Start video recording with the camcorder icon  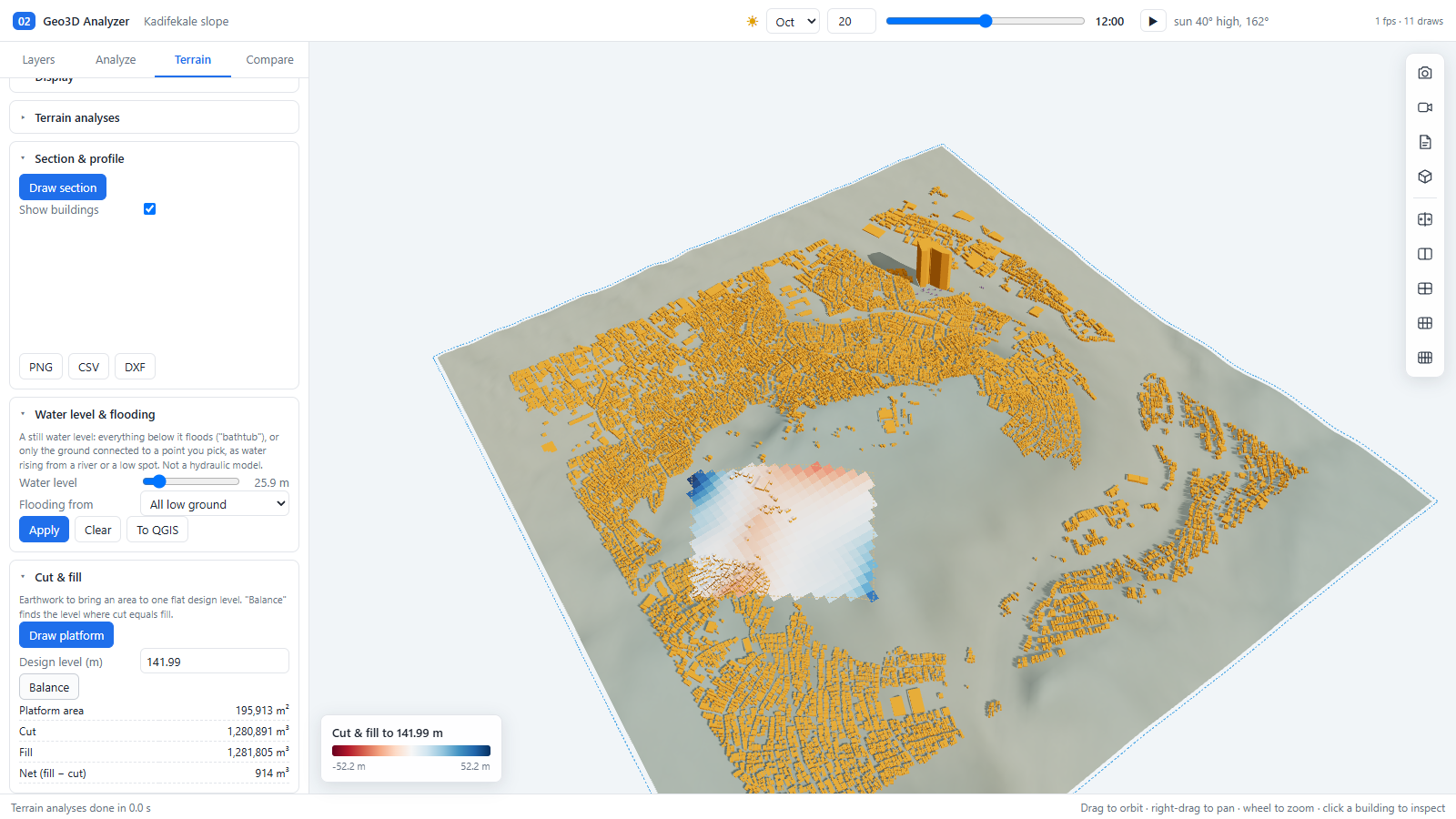[x=1425, y=107]
